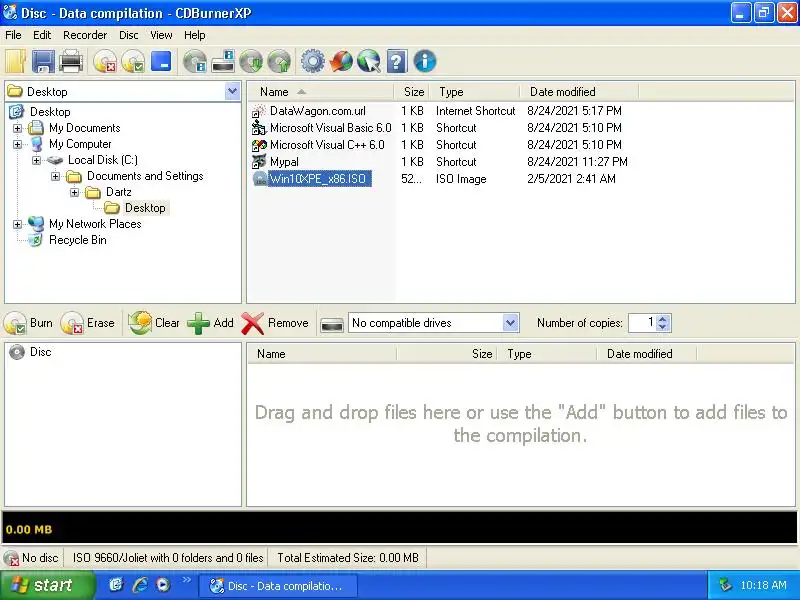Click the disc green down-arrow icon
This screenshot has width=800, height=600.
(x=251, y=62)
